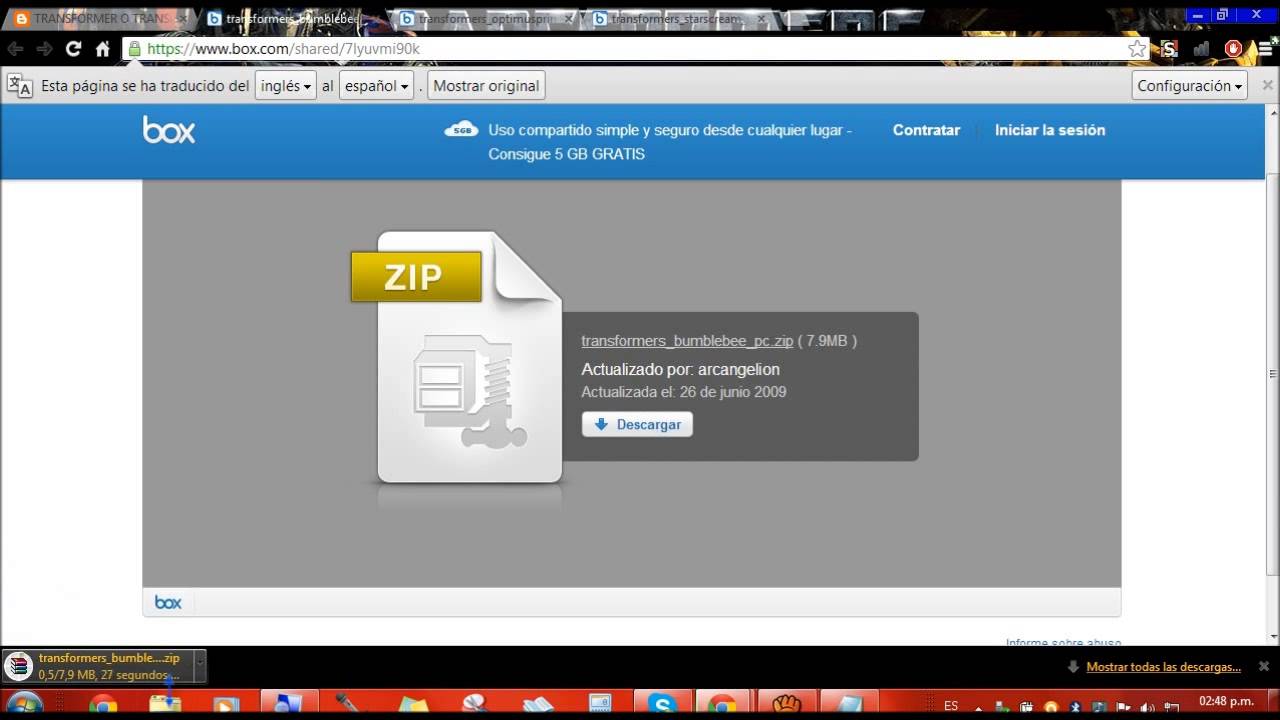Close the translation bar

click(x=1267, y=86)
